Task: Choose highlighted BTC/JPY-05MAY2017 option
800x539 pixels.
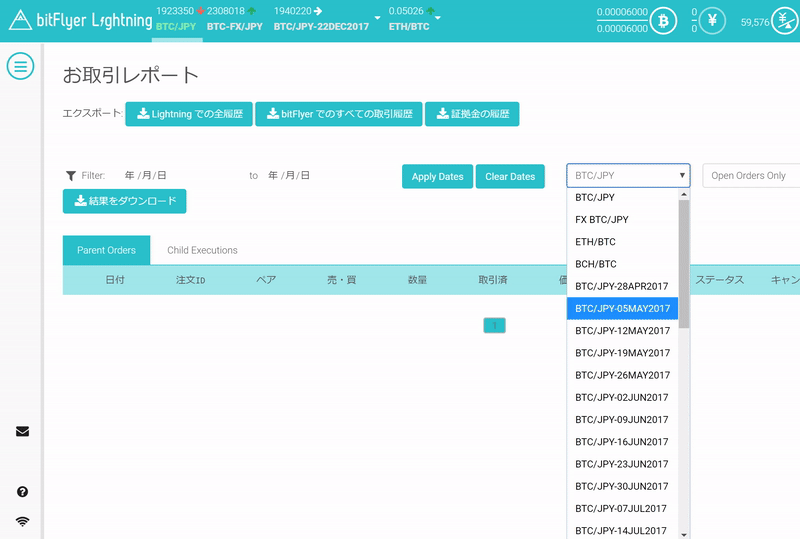Action: [x=622, y=308]
